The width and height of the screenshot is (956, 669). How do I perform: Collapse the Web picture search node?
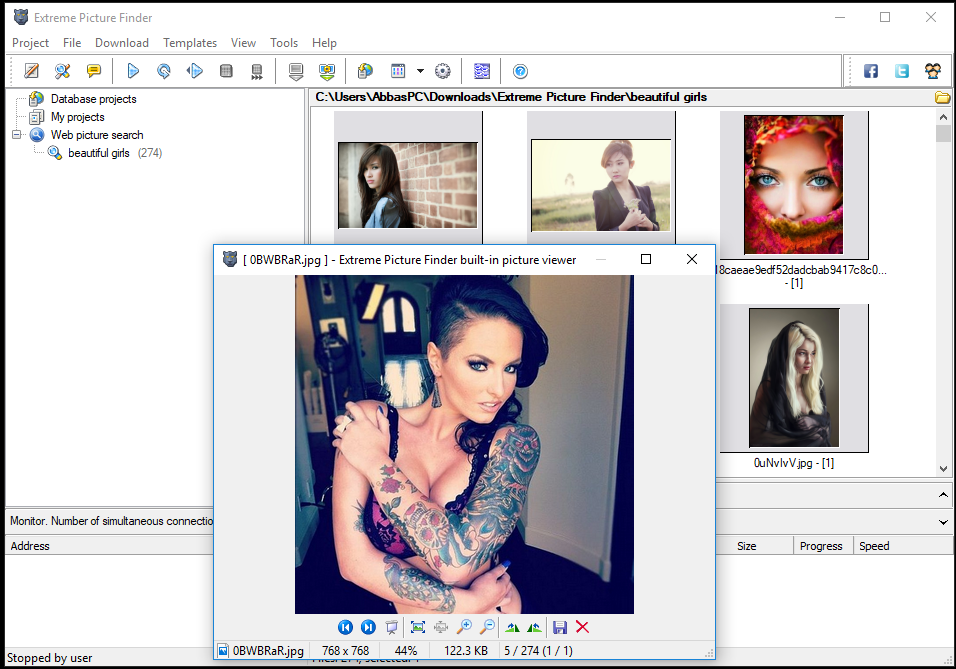pyautogui.click(x=16, y=135)
